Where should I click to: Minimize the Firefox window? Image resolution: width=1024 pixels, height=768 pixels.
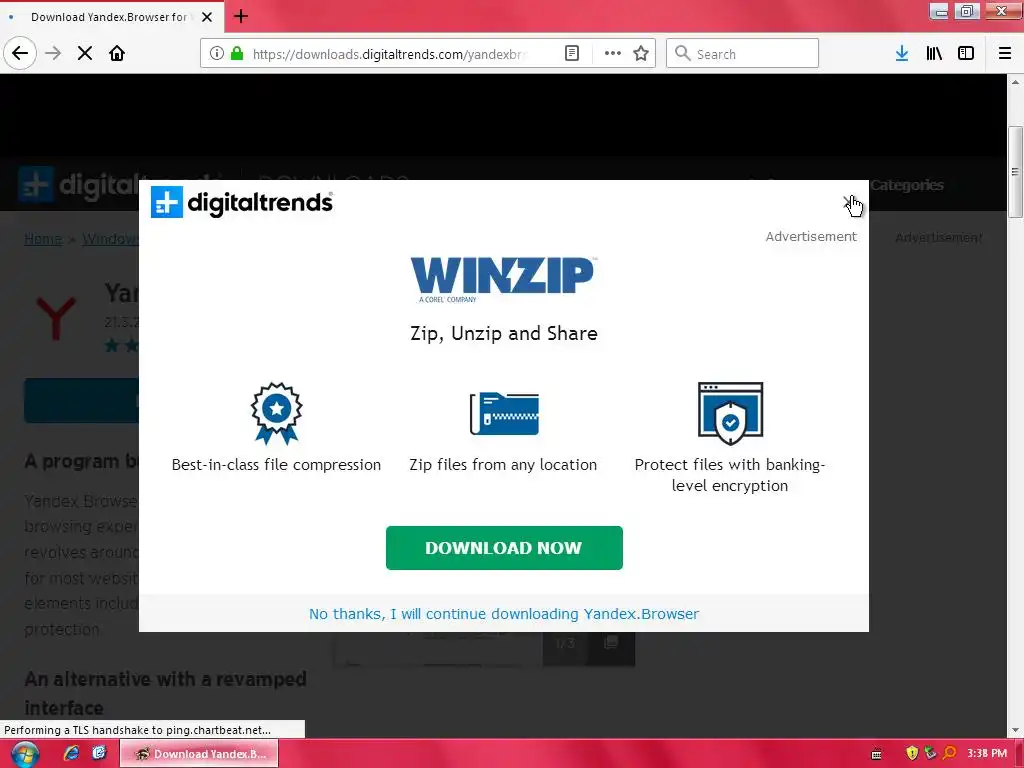pyautogui.click(x=939, y=12)
